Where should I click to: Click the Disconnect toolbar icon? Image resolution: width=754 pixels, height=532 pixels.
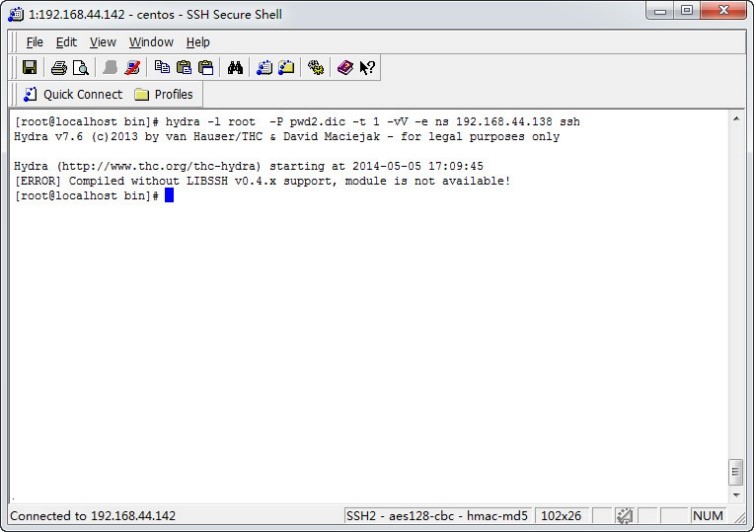tap(132, 67)
